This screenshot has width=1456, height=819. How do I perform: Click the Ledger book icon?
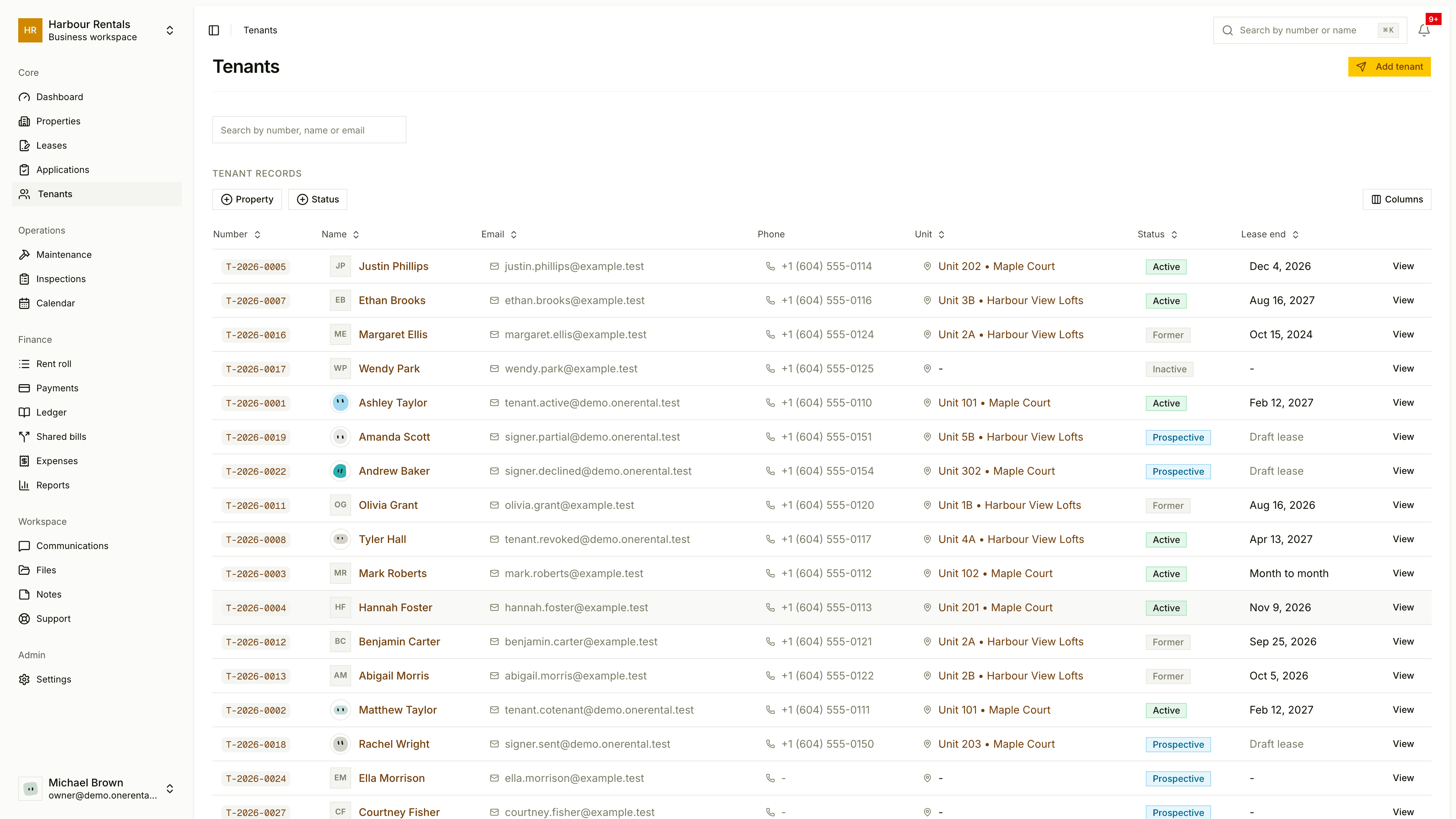[x=24, y=413]
